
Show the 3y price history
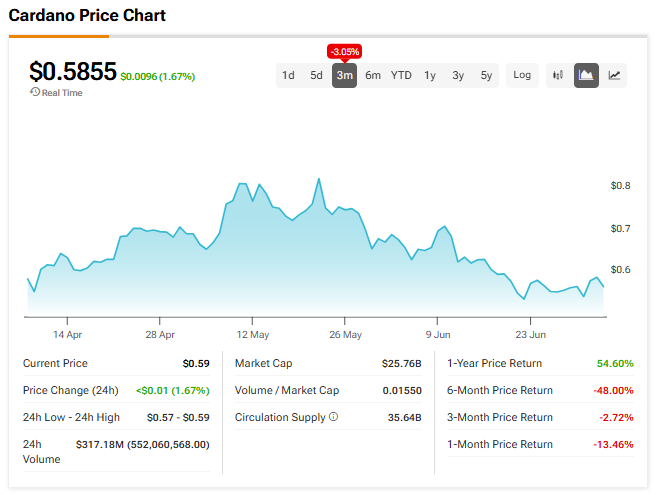(458, 75)
